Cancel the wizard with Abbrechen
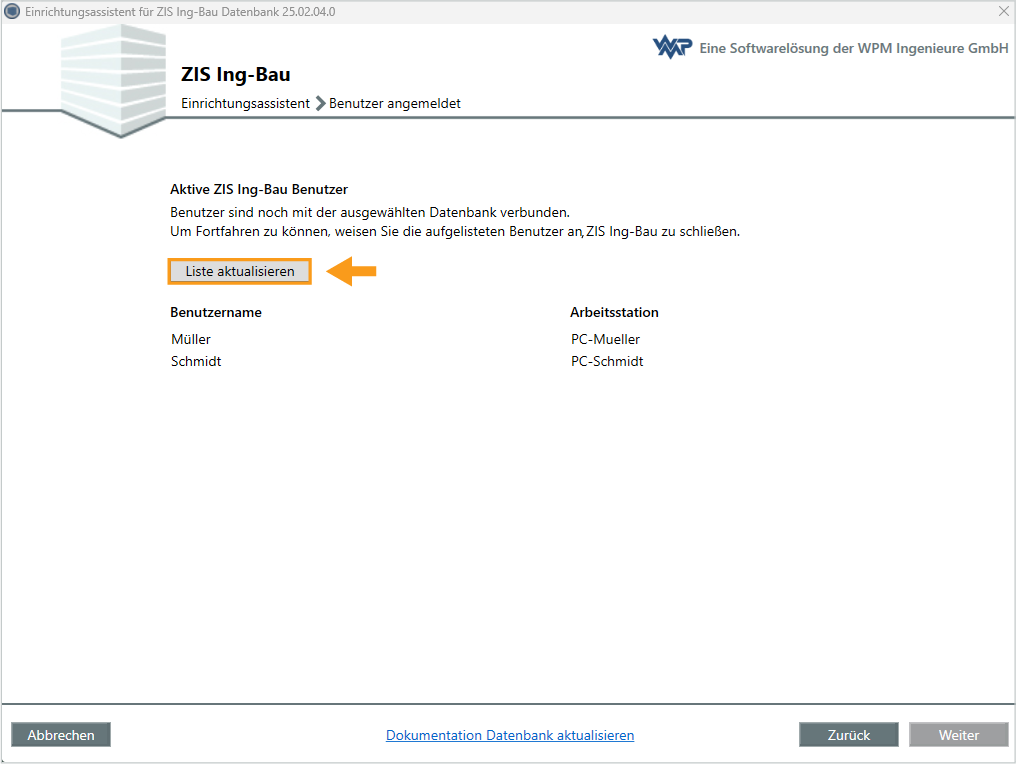The height and width of the screenshot is (764, 1016). 61,735
